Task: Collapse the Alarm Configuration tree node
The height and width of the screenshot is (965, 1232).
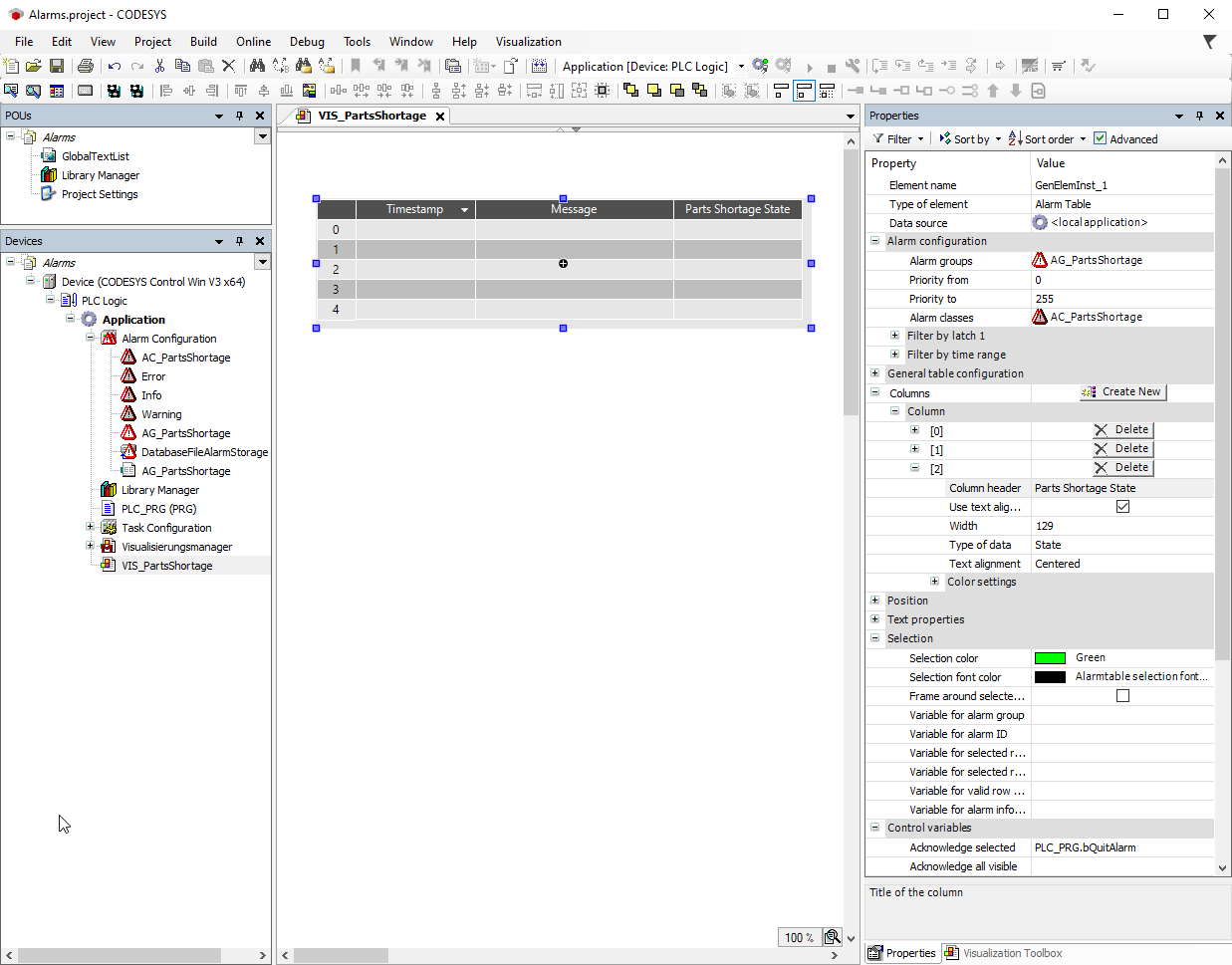Action: 90,339
